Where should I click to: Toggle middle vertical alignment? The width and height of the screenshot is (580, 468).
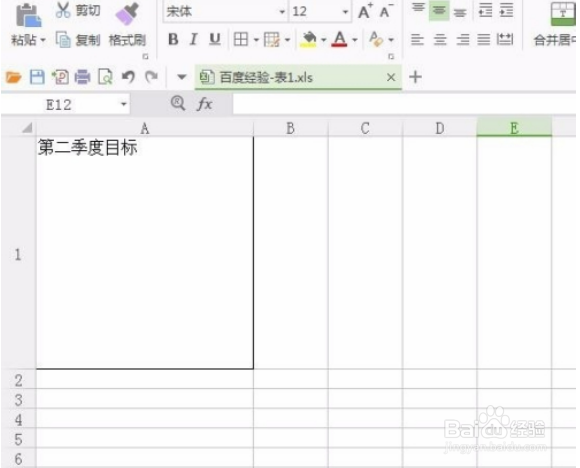pos(439,10)
